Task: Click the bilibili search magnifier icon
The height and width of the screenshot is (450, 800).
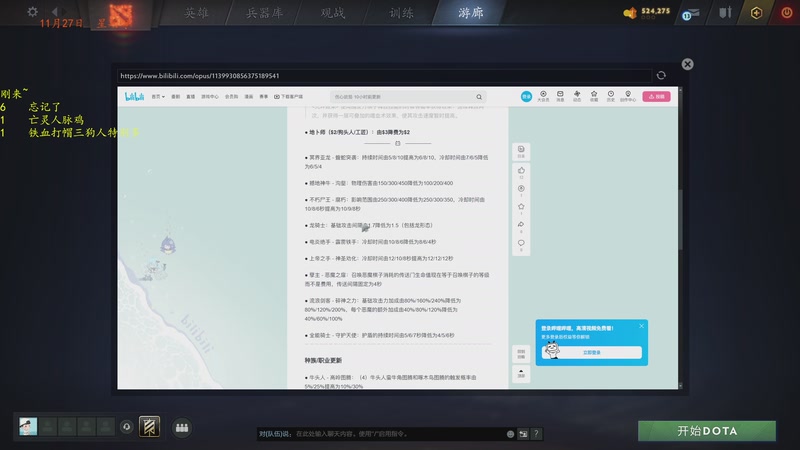Action: point(479,96)
